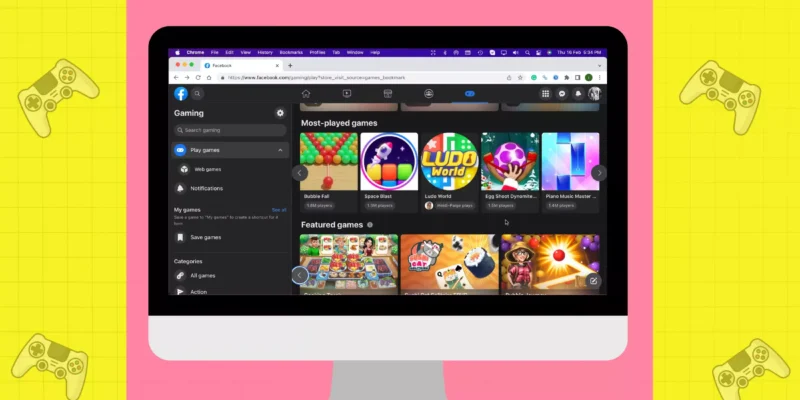Select the Gaming controller tab icon
This screenshot has width=800, height=400.
470,93
